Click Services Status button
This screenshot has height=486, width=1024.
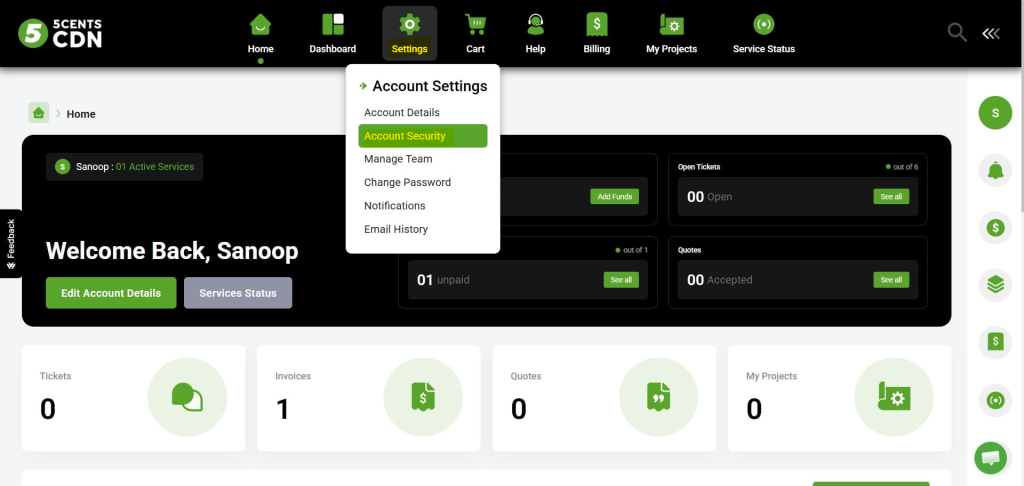(x=238, y=293)
